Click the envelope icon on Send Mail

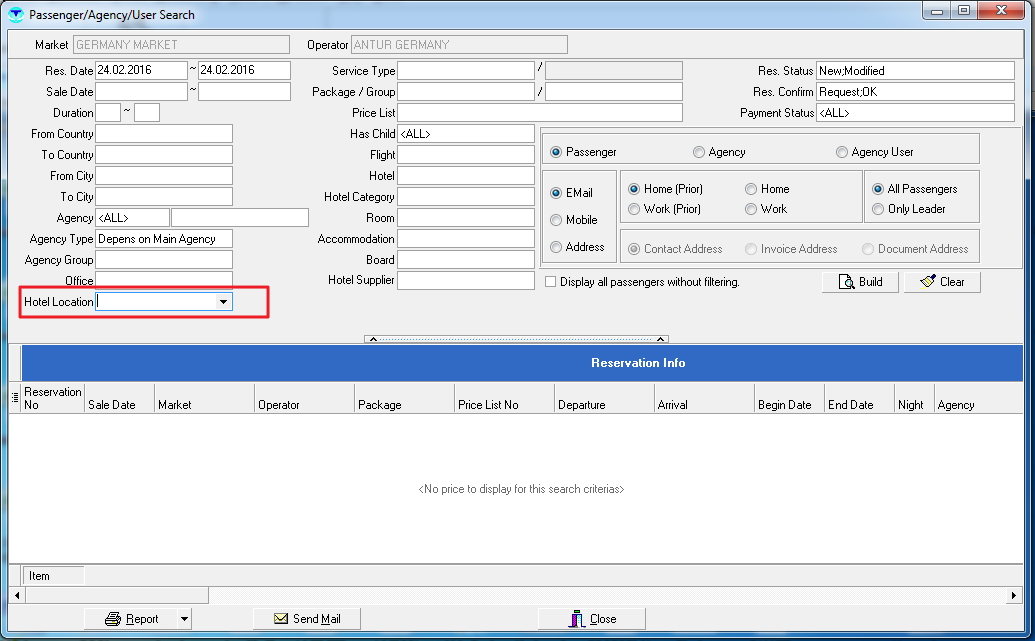[x=281, y=619]
